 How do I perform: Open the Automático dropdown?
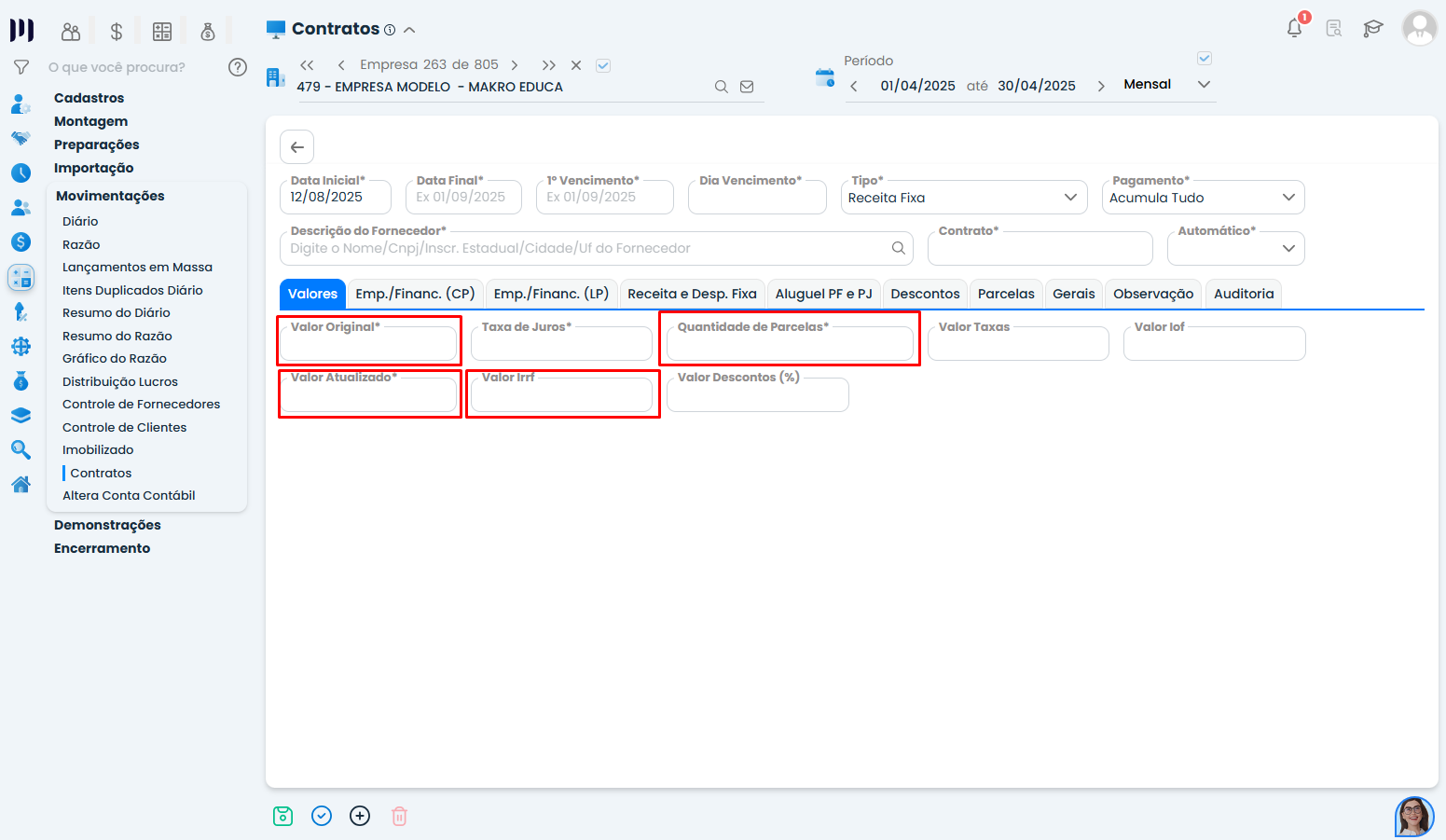[x=1288, y=249]
